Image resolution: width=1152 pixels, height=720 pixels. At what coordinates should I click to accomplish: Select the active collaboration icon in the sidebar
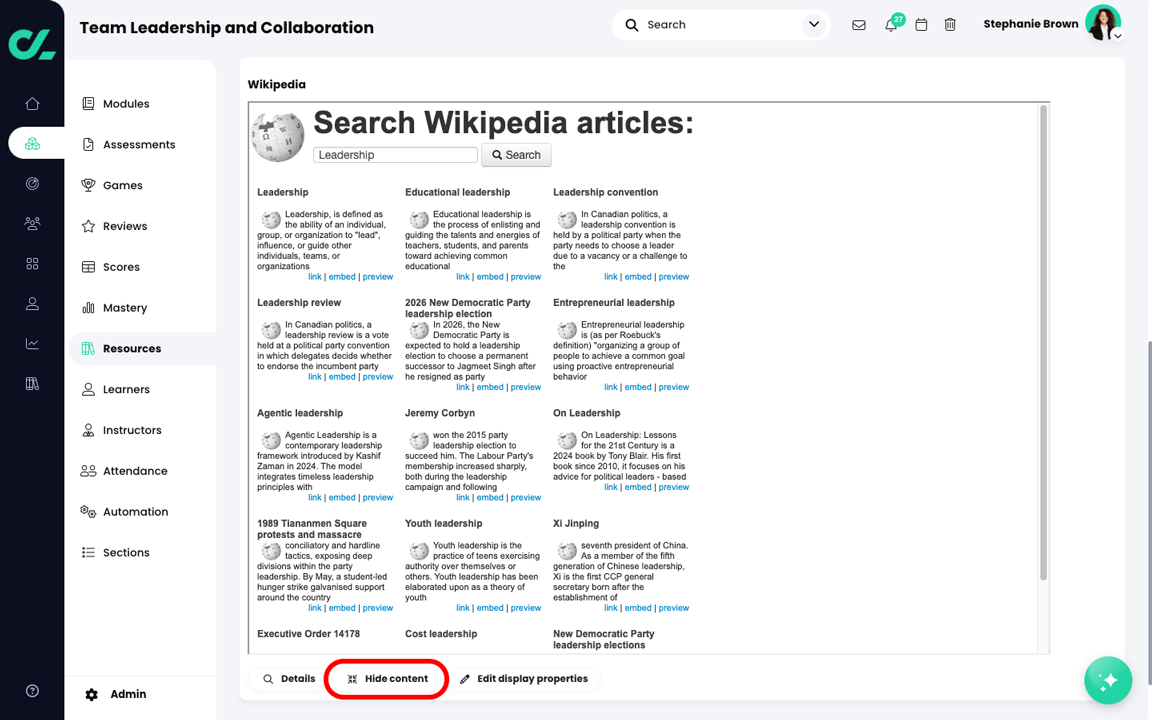32,143
